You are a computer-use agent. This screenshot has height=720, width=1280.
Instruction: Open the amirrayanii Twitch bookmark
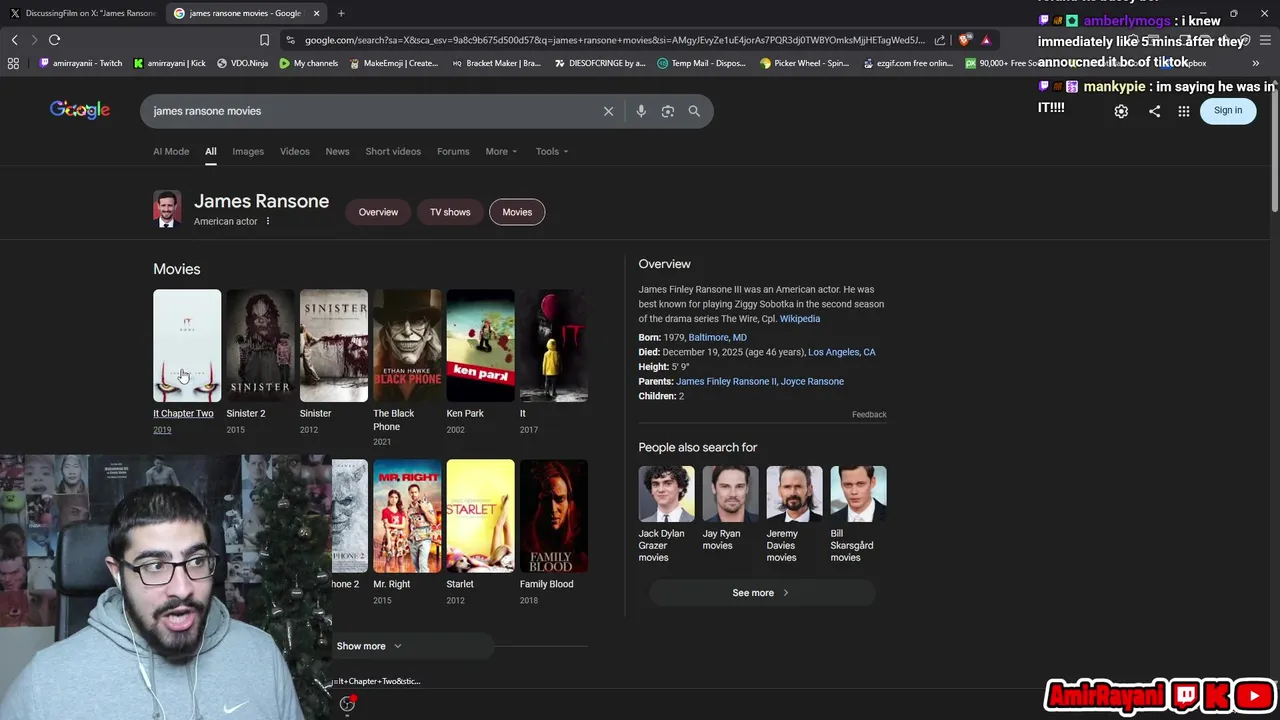(x=80, y=63)
